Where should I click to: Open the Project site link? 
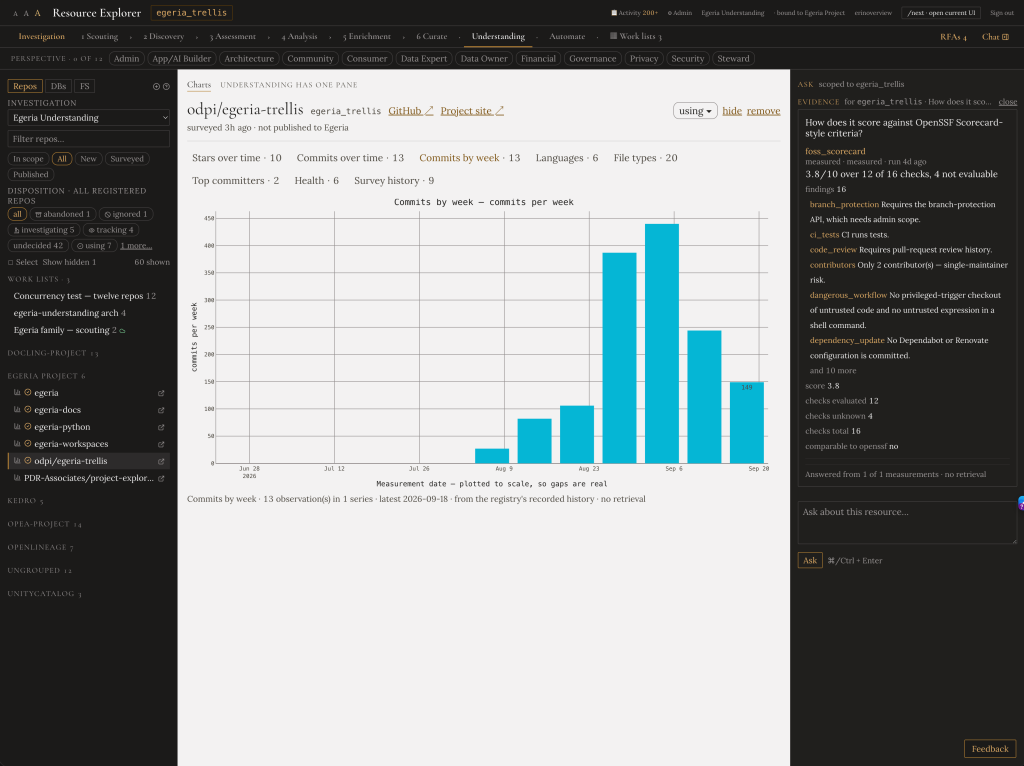click(472, 111)
